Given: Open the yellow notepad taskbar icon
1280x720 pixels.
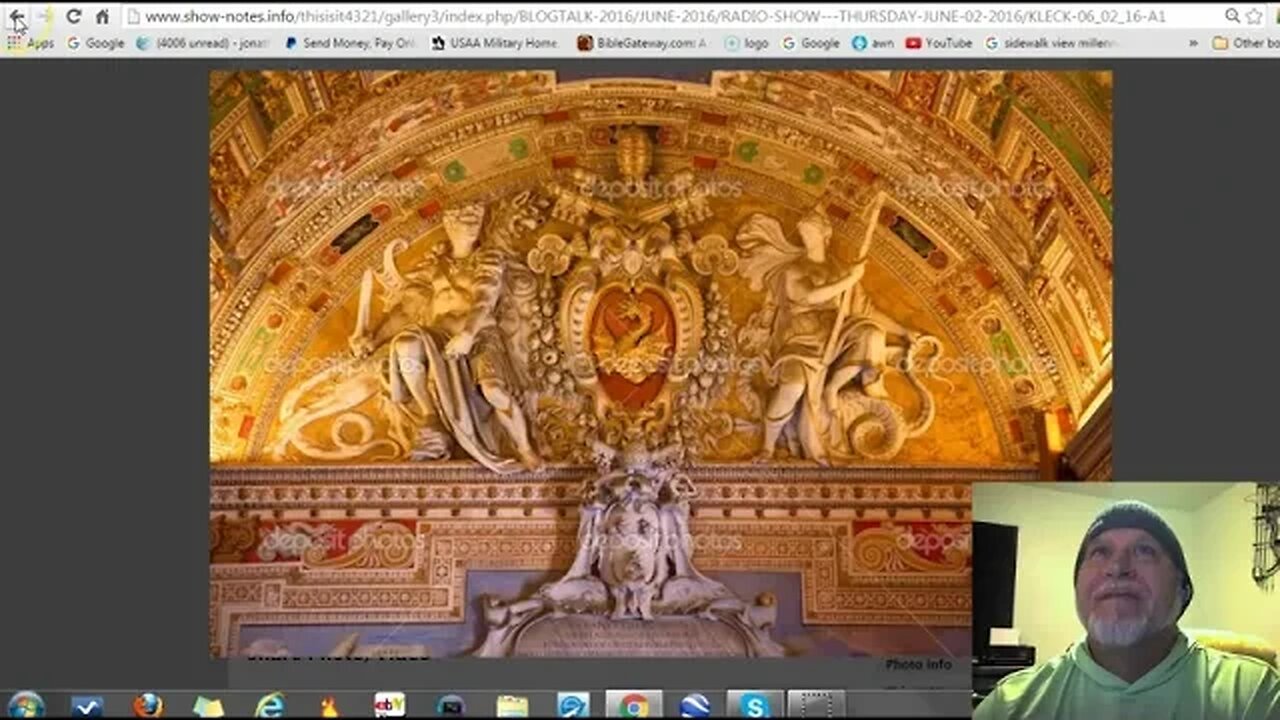Looking at the screenshot, I should 512,706.
